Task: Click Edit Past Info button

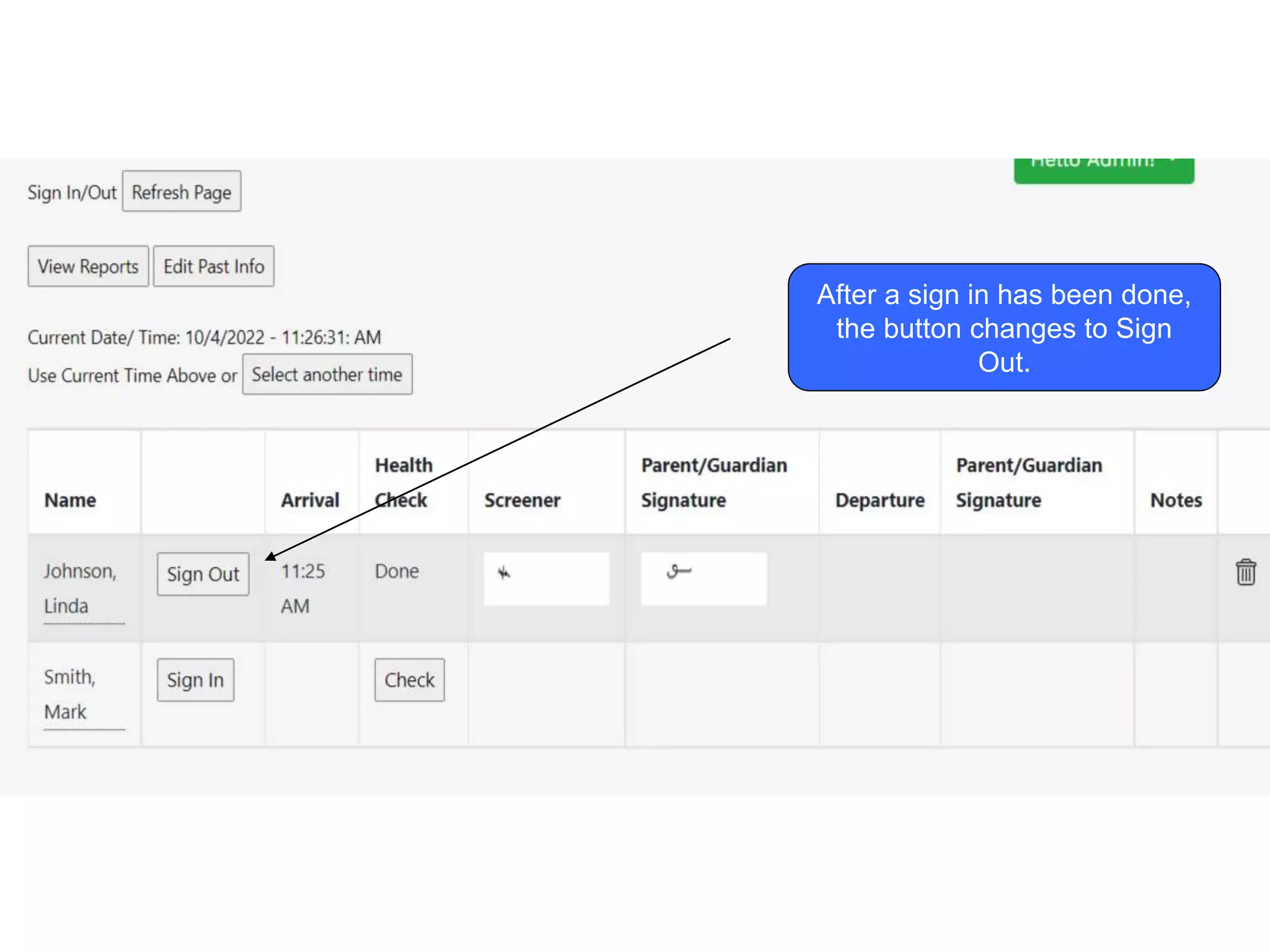Action: [213, 267]
